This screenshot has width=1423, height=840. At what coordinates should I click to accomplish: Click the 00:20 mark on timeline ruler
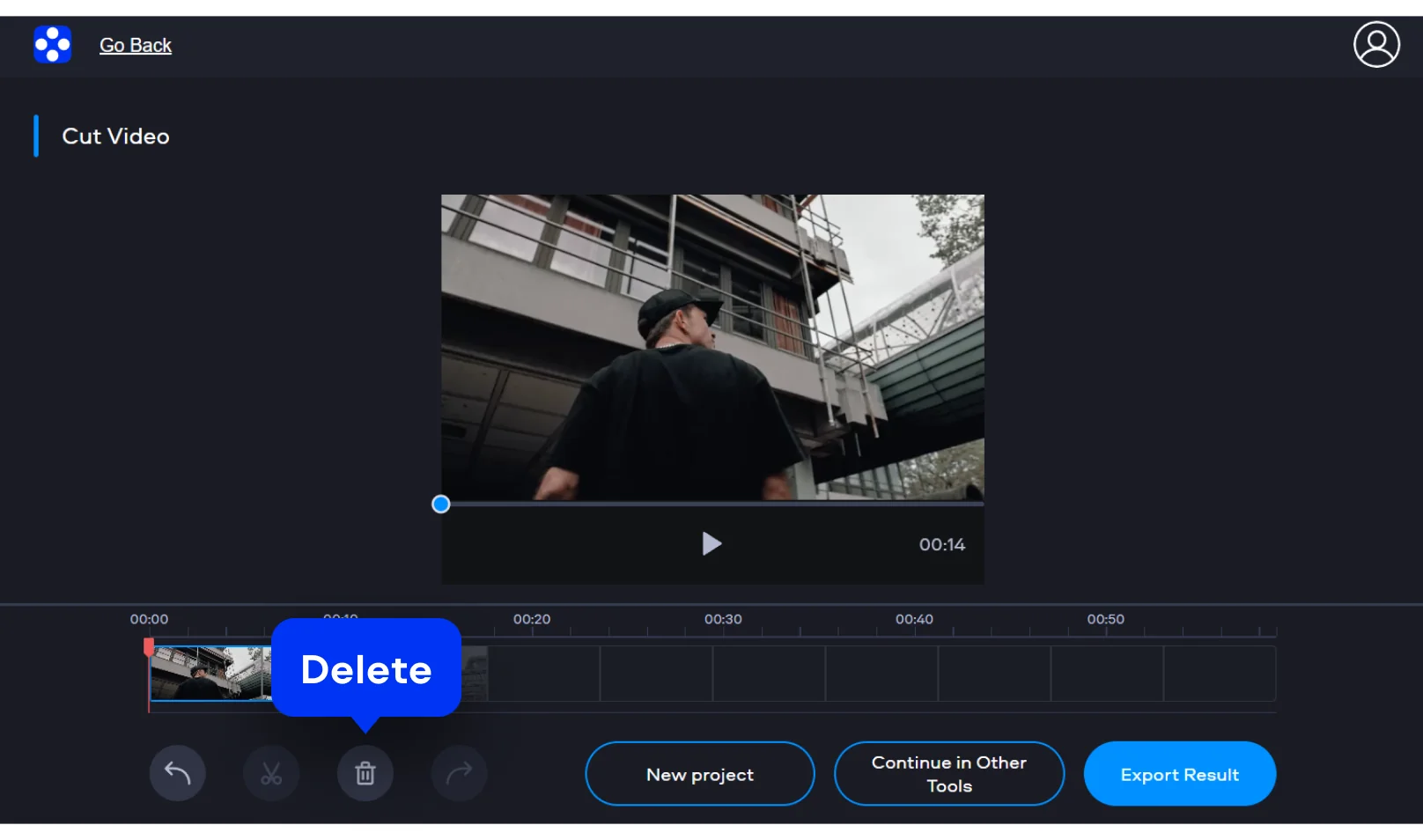[532, 620]
